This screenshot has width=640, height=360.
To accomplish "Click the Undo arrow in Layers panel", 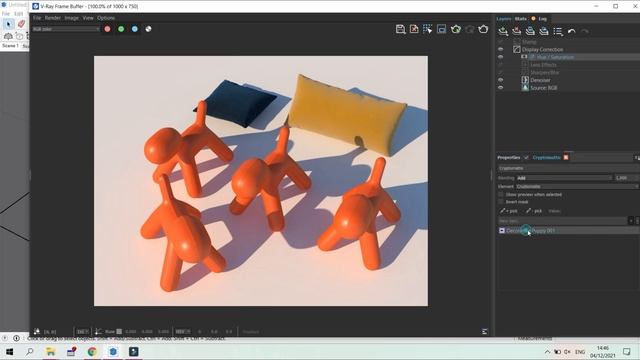I will 571,31.
